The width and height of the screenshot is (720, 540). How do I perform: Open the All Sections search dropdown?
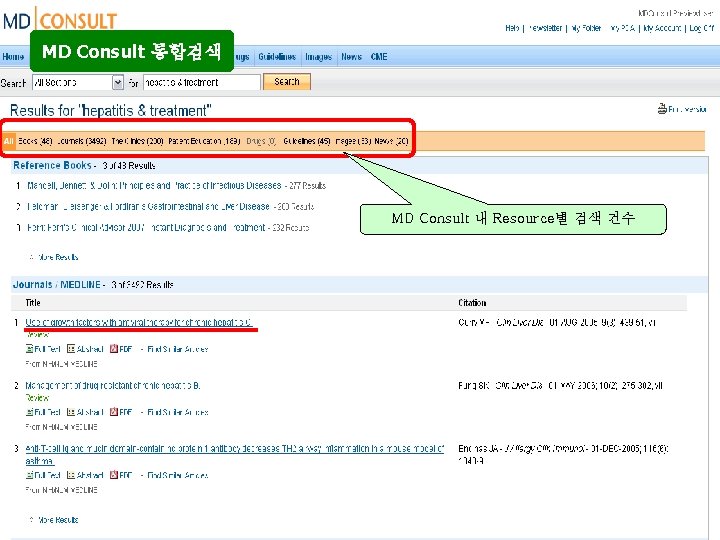pyautogui.click(x=78, y=83)
